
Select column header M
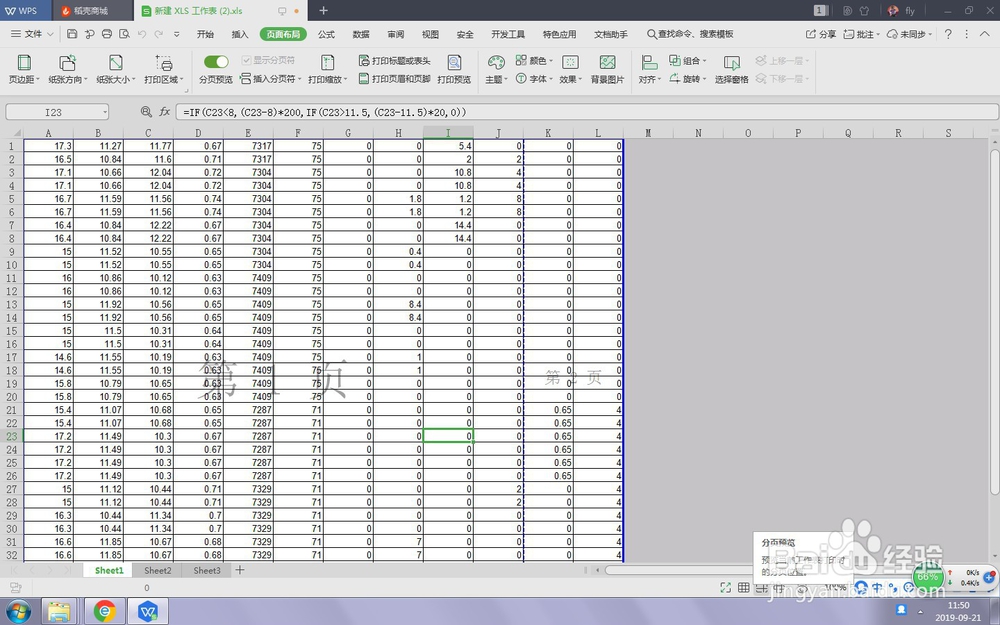(648, 133)
